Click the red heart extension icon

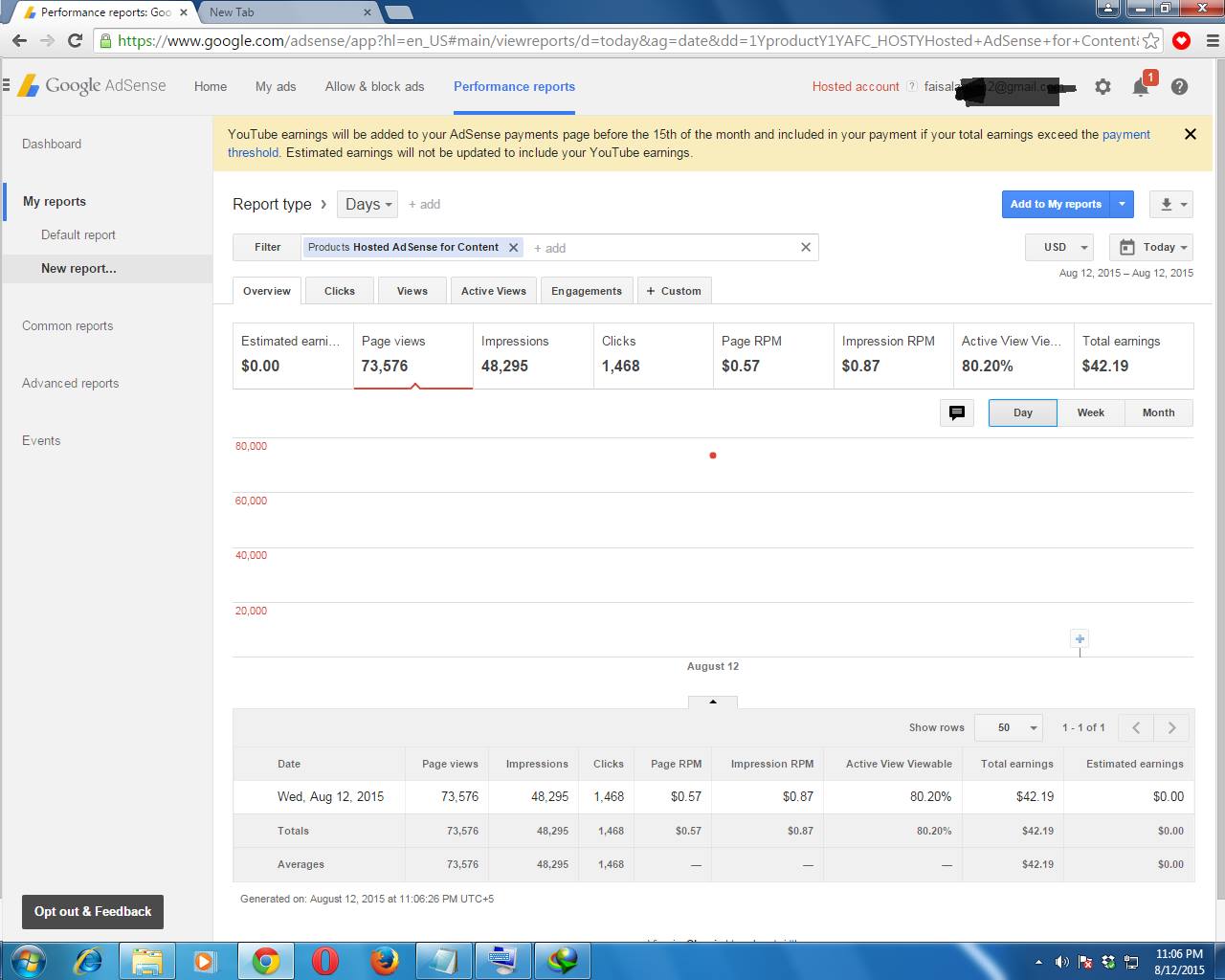click(1182, 40)
